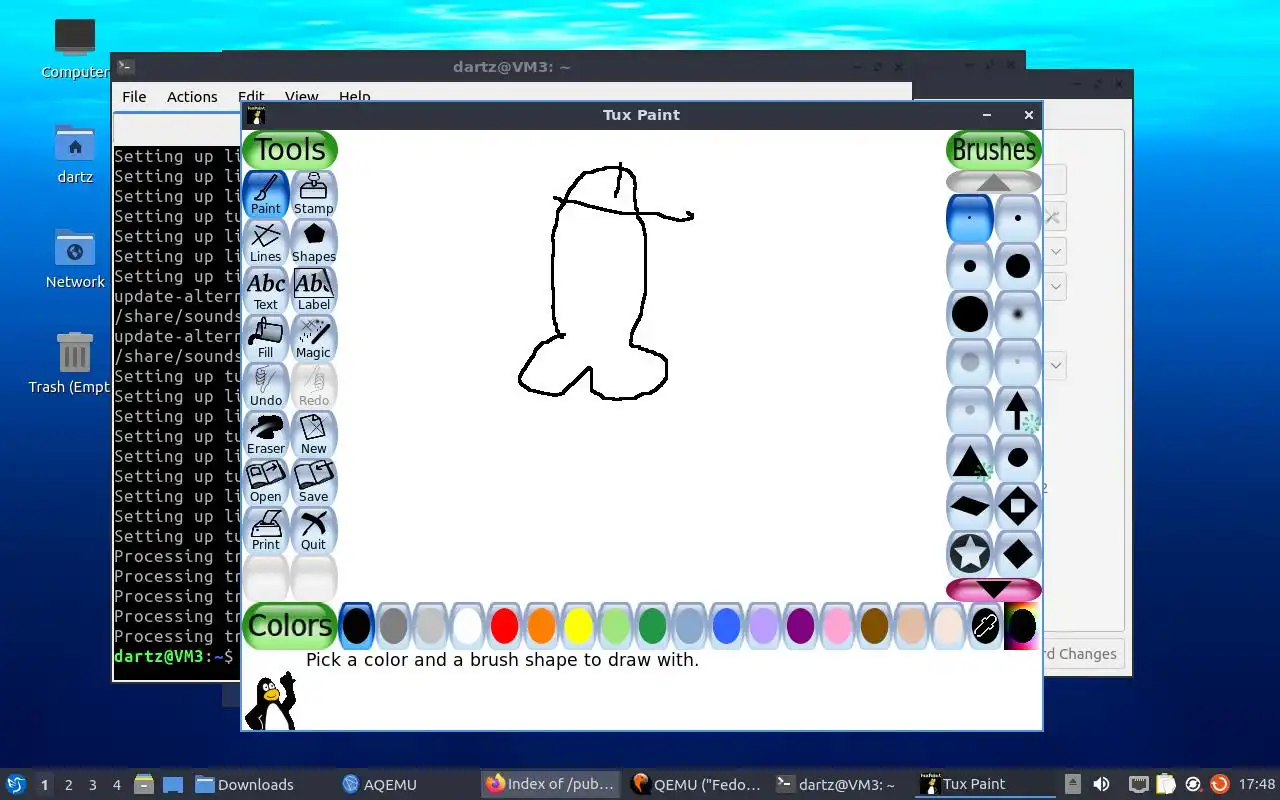
Task: Quit Tux Paint via Quit tool
Action: (314, 530)
